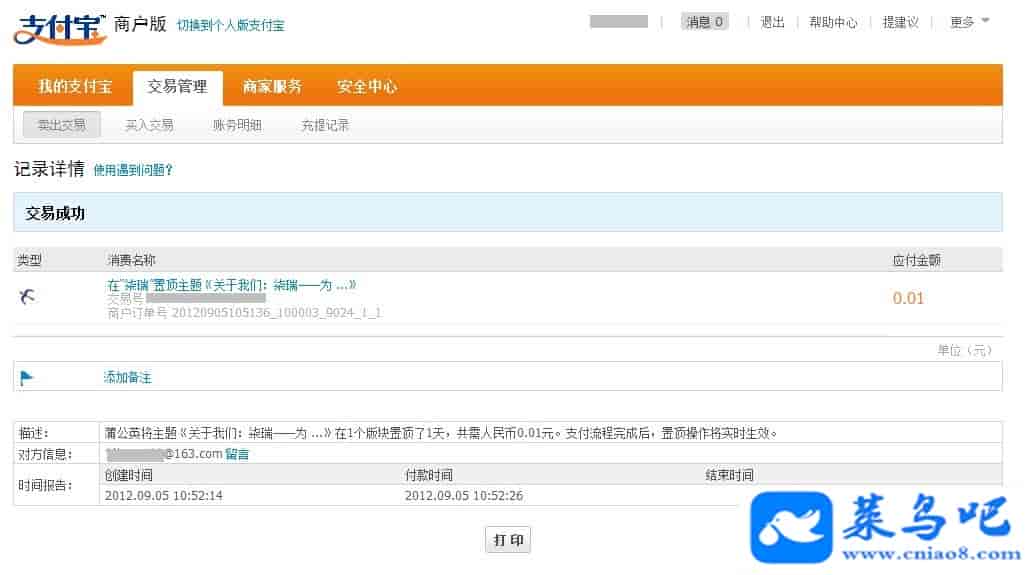Click the Alipay logo
Screen dimensions: 1034x575
60,25
